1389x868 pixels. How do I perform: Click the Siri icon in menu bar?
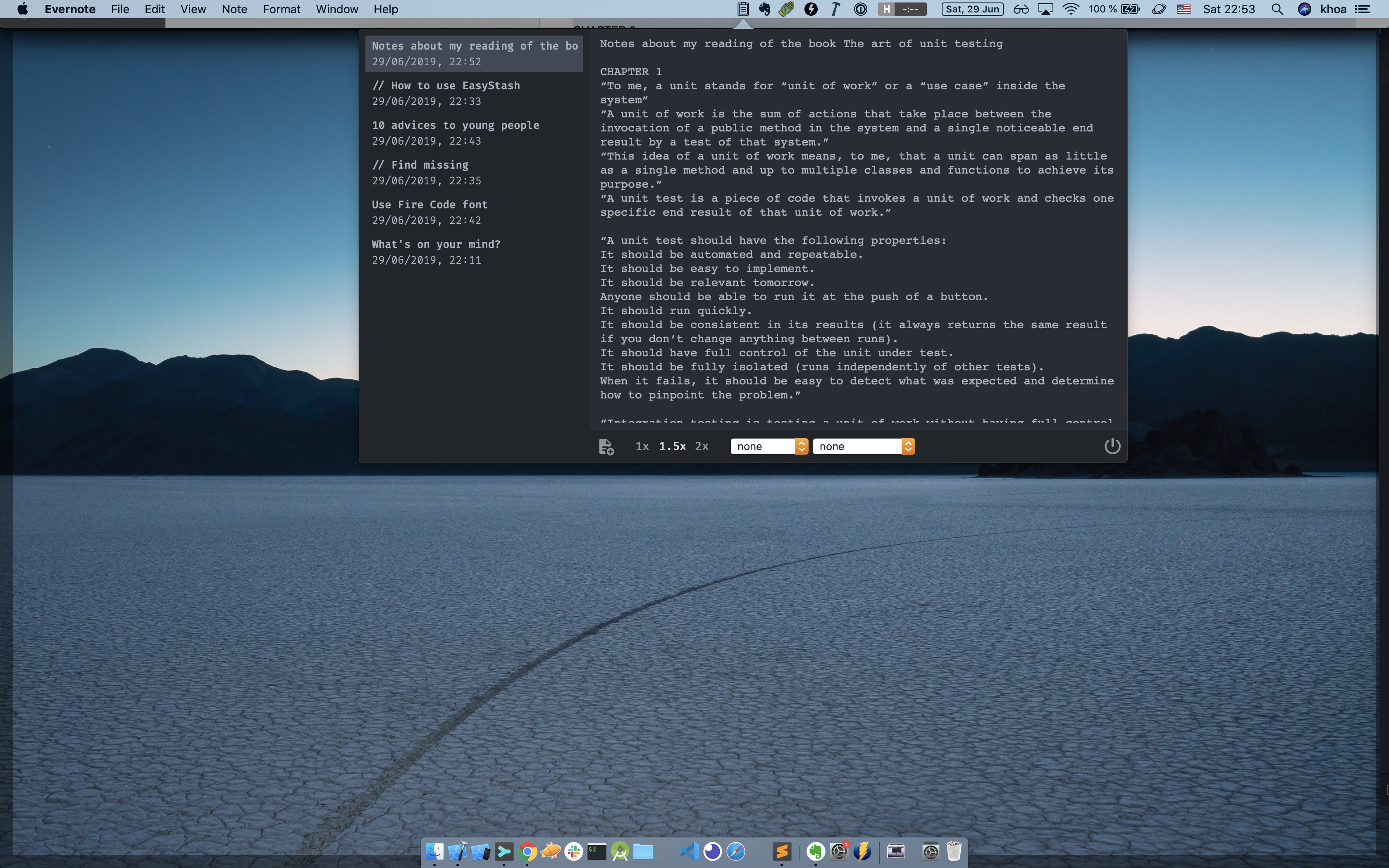coord(1304,9)
